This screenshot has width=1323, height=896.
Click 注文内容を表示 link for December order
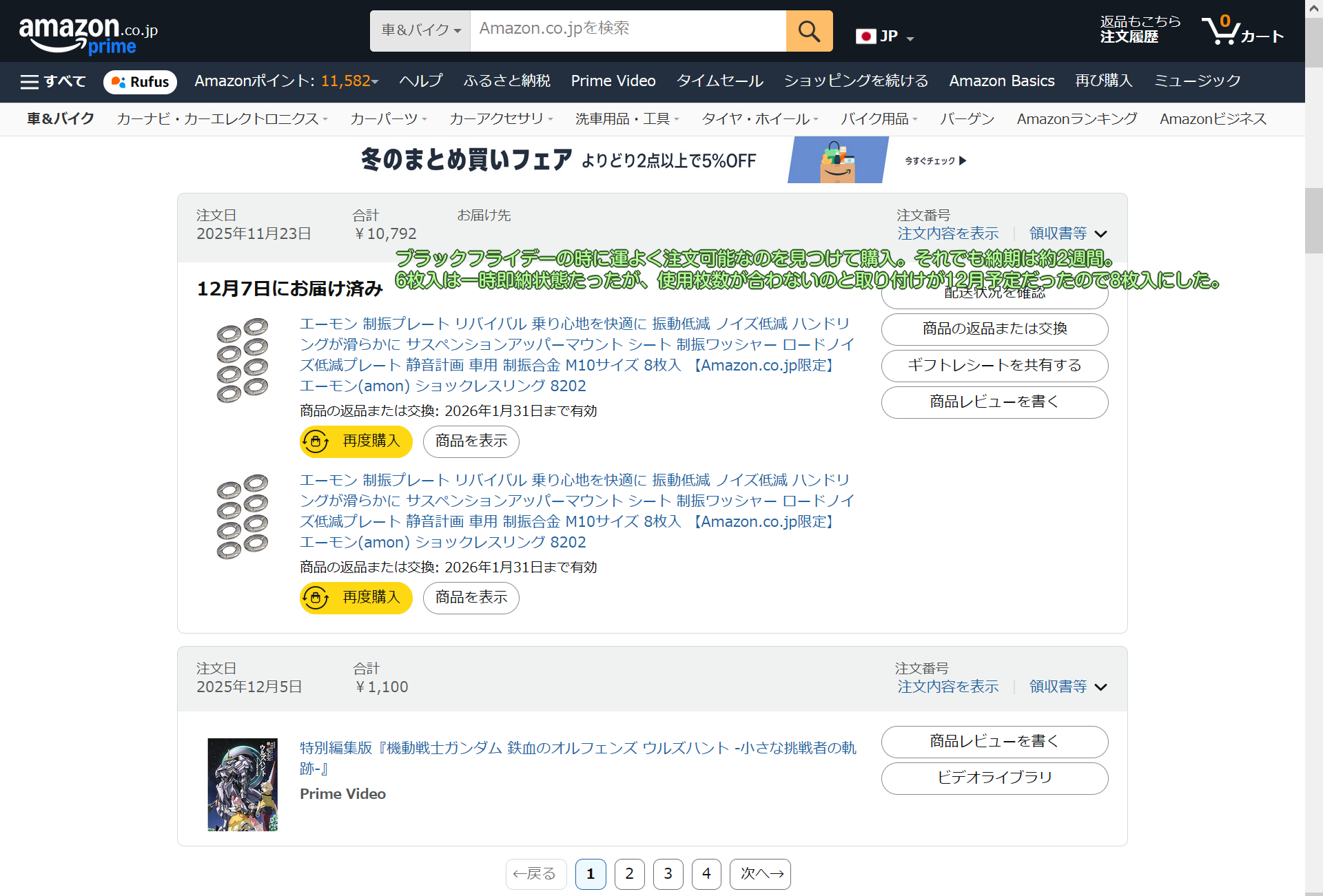(x=947, y=687)
